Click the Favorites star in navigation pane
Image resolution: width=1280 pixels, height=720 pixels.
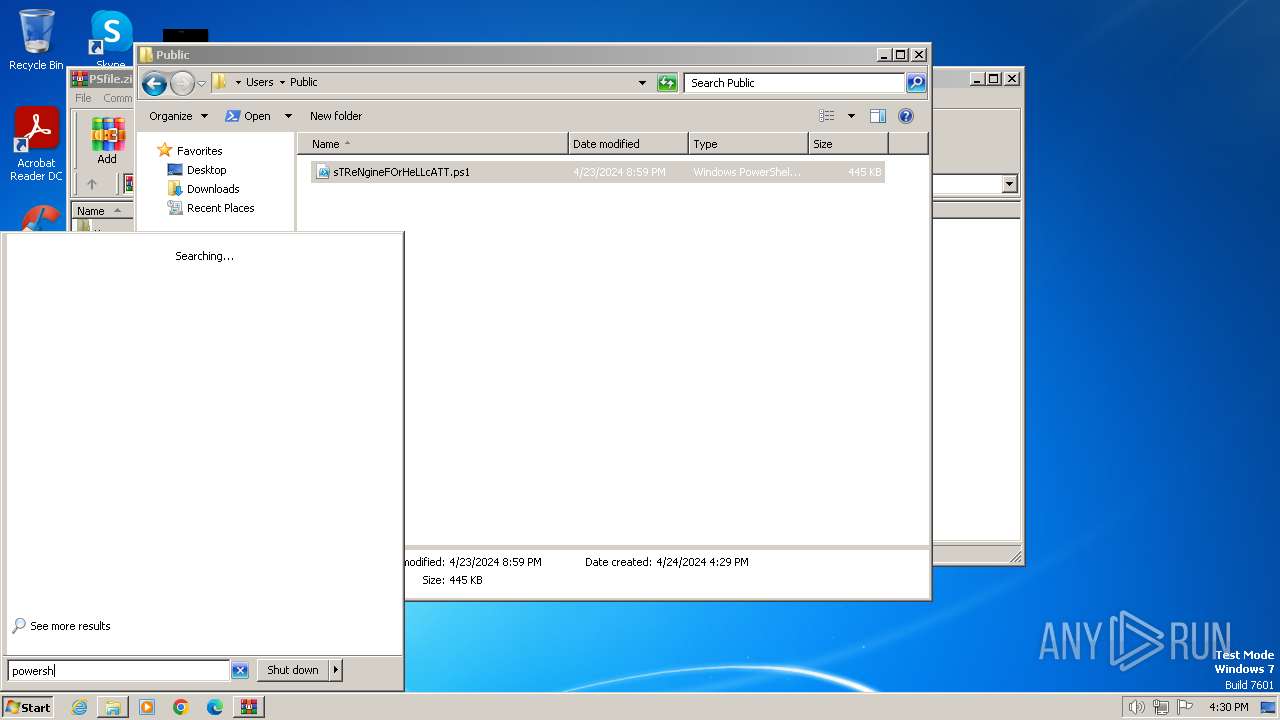pyautogui.click(x=165, y=150)
